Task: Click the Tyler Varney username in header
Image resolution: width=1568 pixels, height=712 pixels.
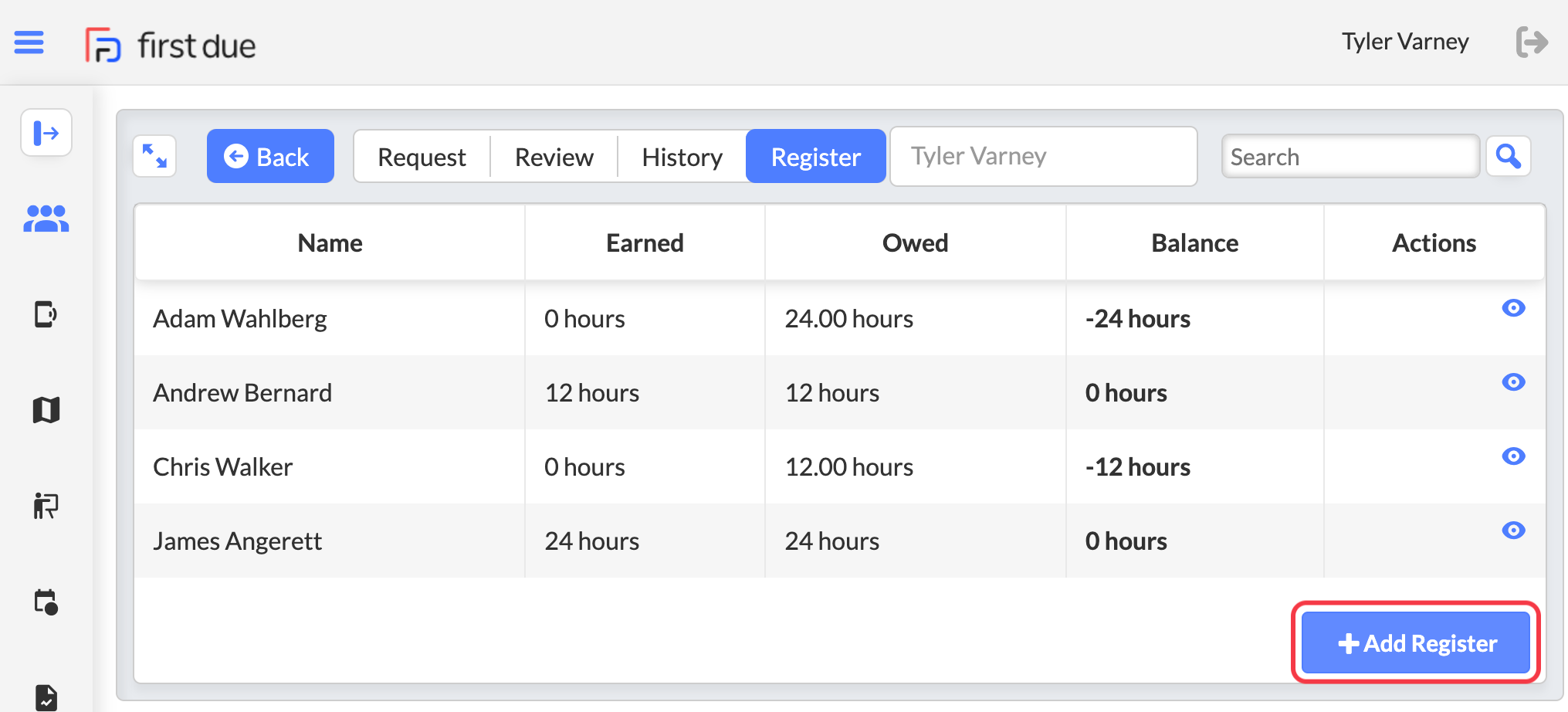Action: click(x=1405, y=42)
